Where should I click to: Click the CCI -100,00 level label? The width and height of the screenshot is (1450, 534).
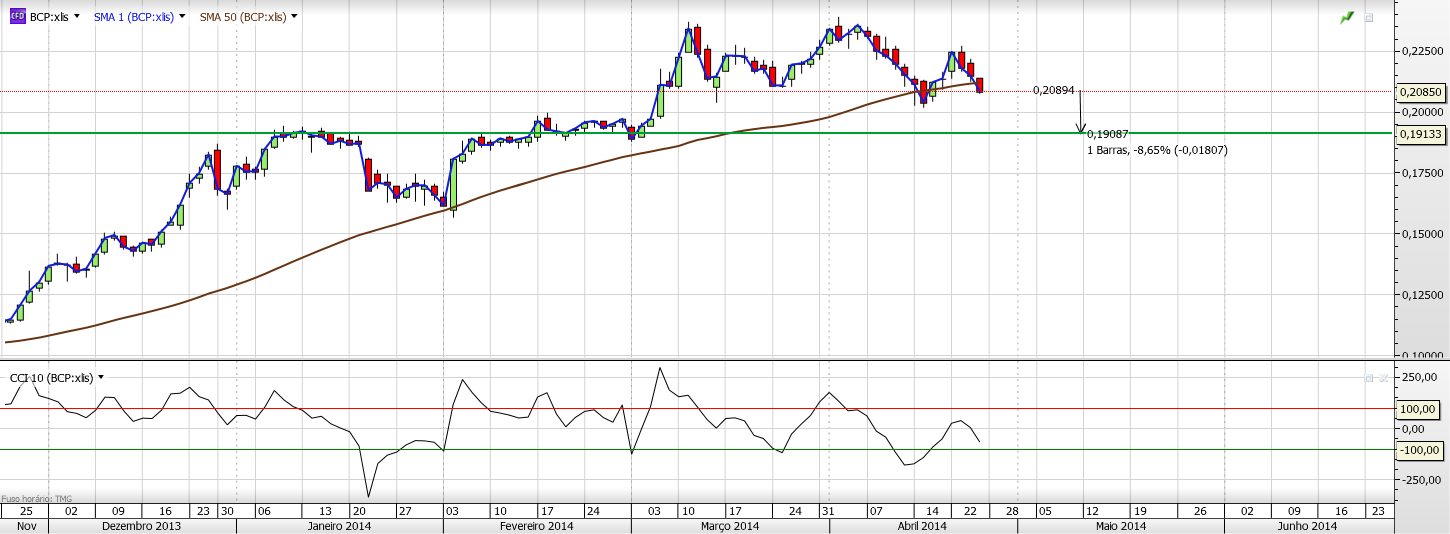coord(1420,450)
